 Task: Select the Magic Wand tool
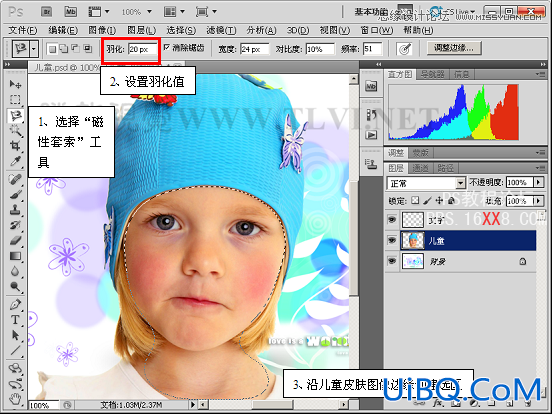click(15, 130)
